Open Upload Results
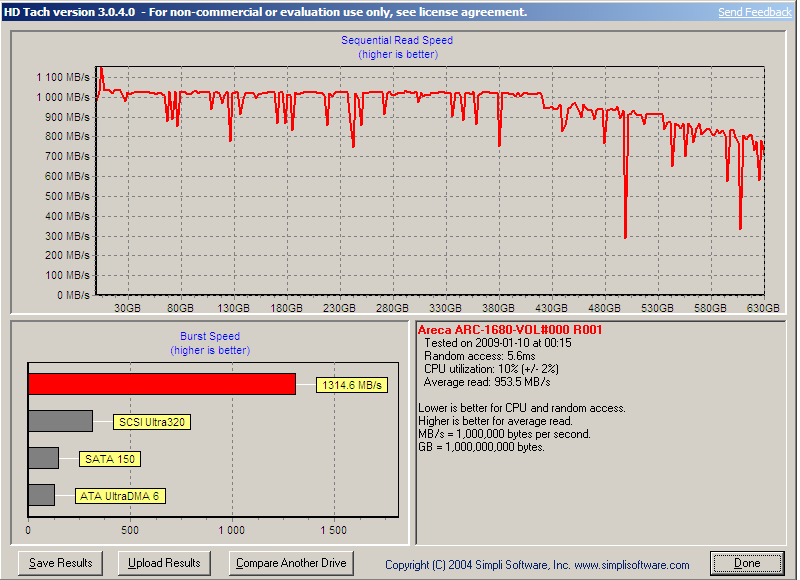 pyautogui.click(x=164, y=563)
